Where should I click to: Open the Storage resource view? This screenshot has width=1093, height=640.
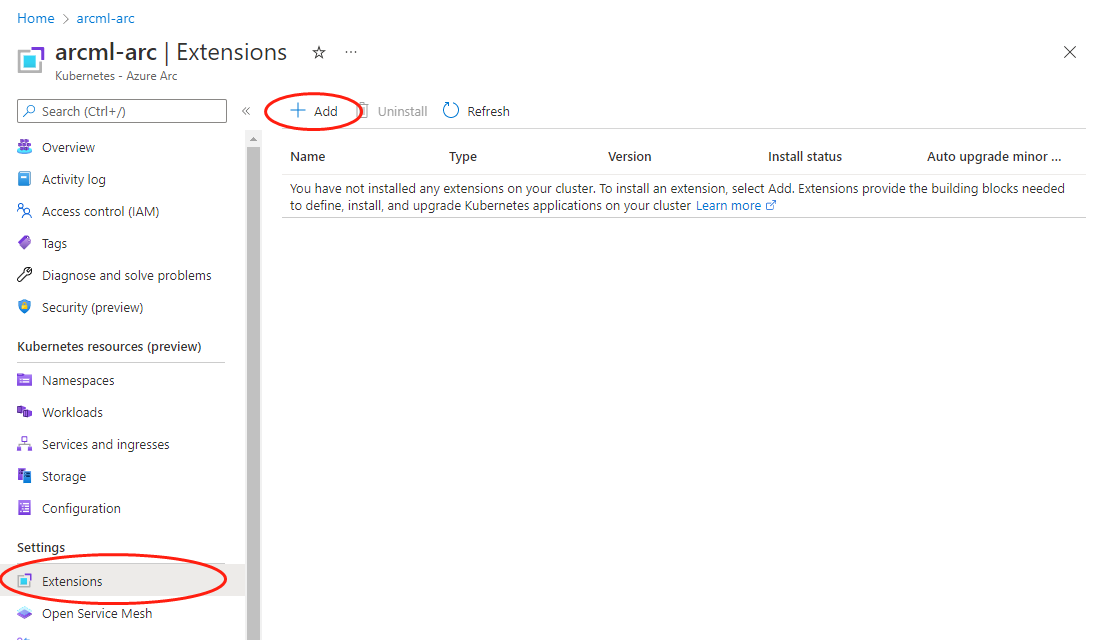click(65, 475)
